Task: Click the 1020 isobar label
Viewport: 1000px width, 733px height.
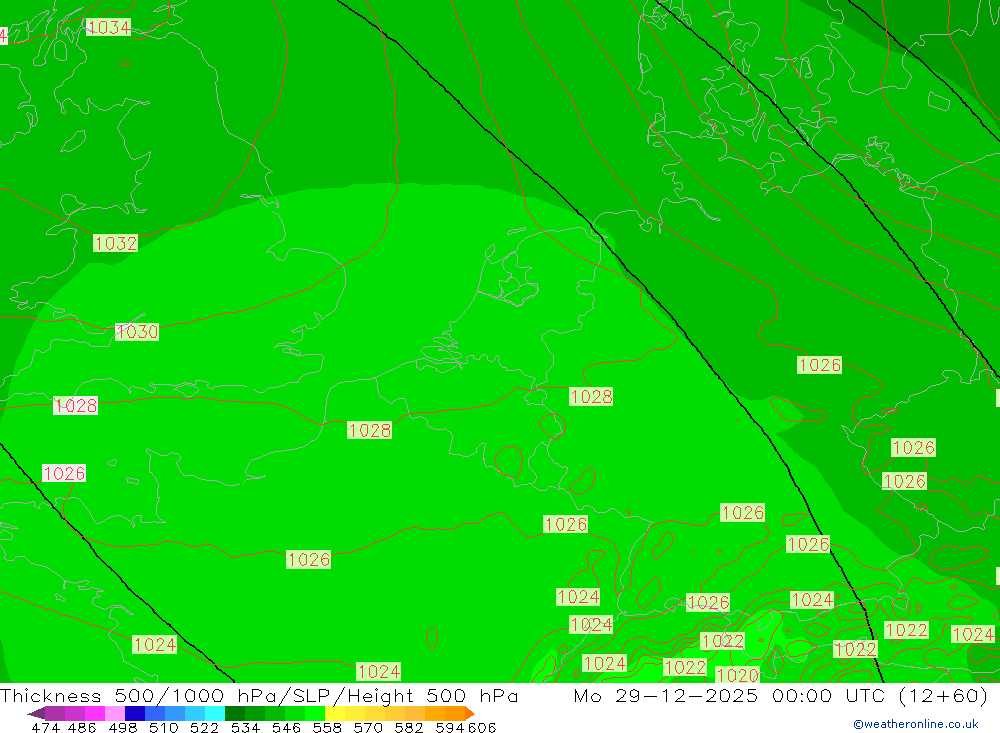Action: (x=737, y=675)
